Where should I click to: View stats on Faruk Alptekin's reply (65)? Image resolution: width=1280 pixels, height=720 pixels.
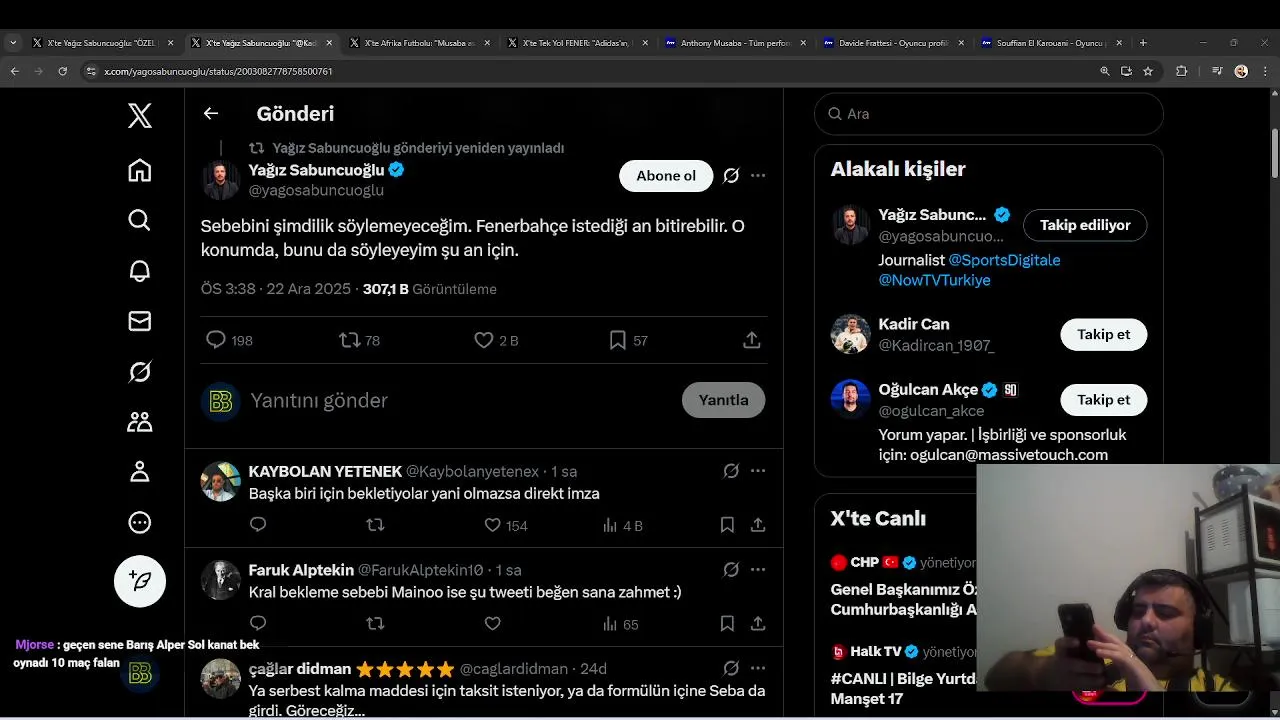(x=620, y=624)
